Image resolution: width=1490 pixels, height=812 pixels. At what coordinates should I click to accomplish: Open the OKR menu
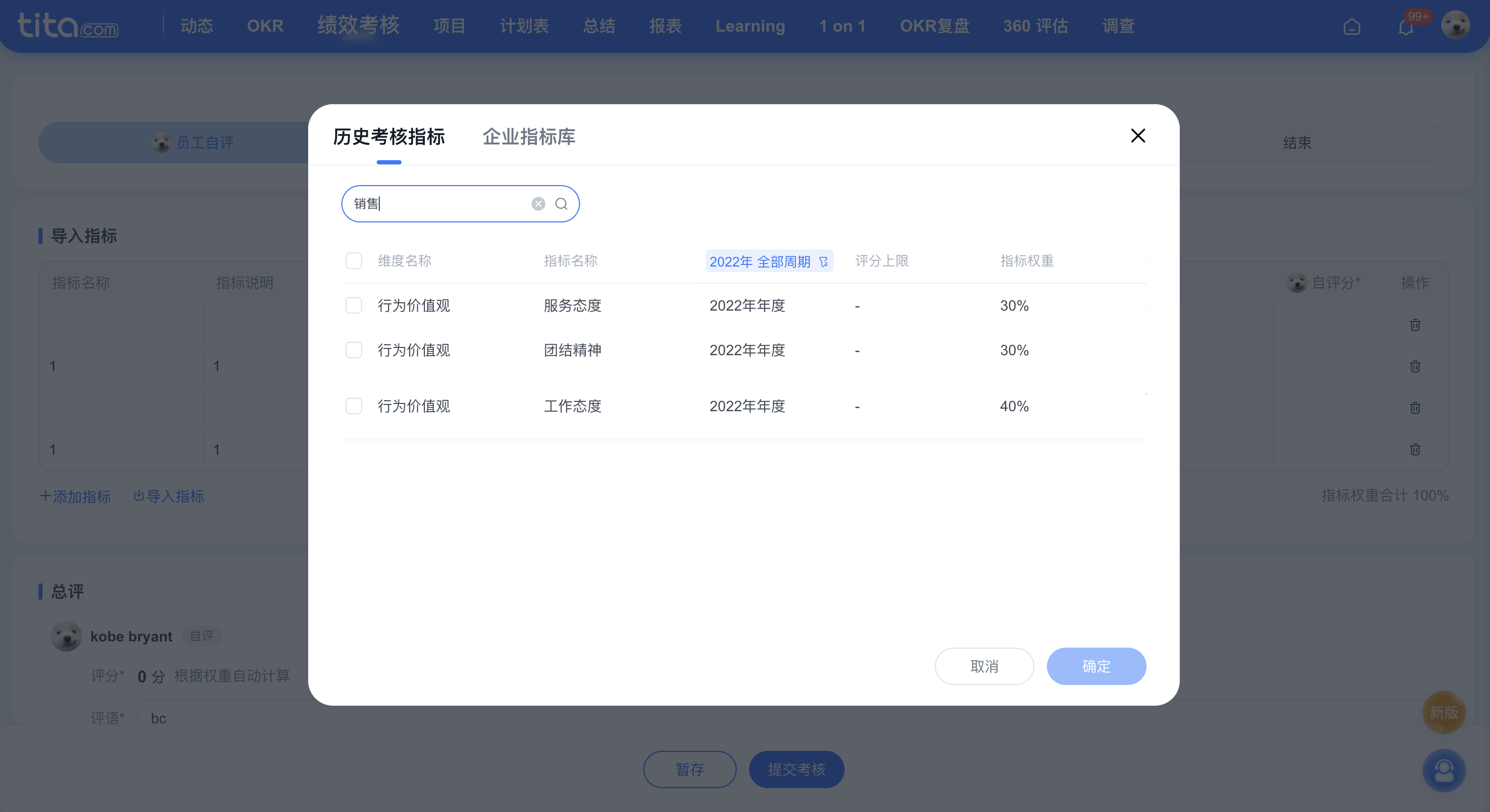pos(265,26)
